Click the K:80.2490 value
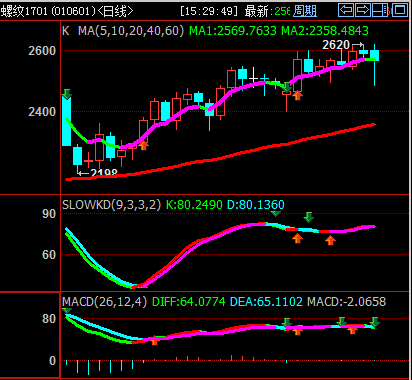Viewport: 412px width, 380px height. [x=194, y=204]
